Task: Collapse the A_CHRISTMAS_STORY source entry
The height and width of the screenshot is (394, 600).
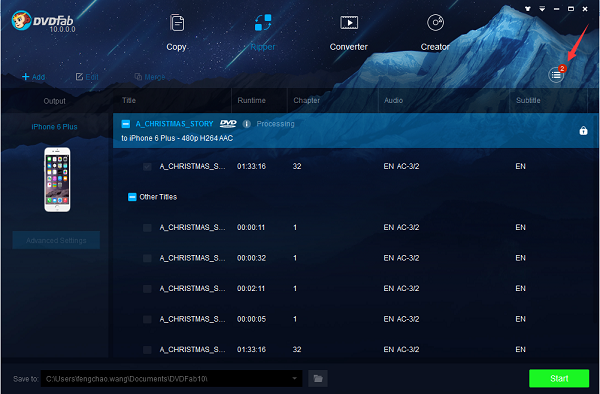Action: point(126,124)
